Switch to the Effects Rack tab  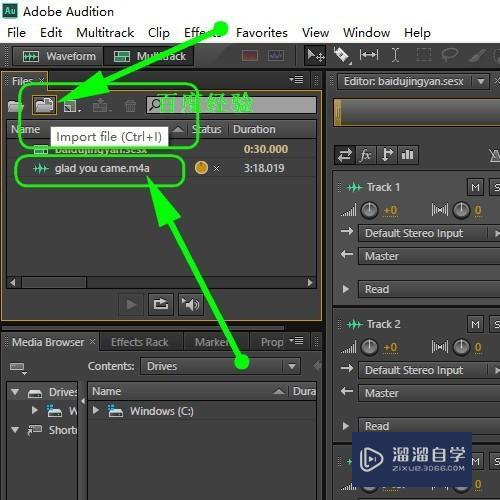pos(140,342)
